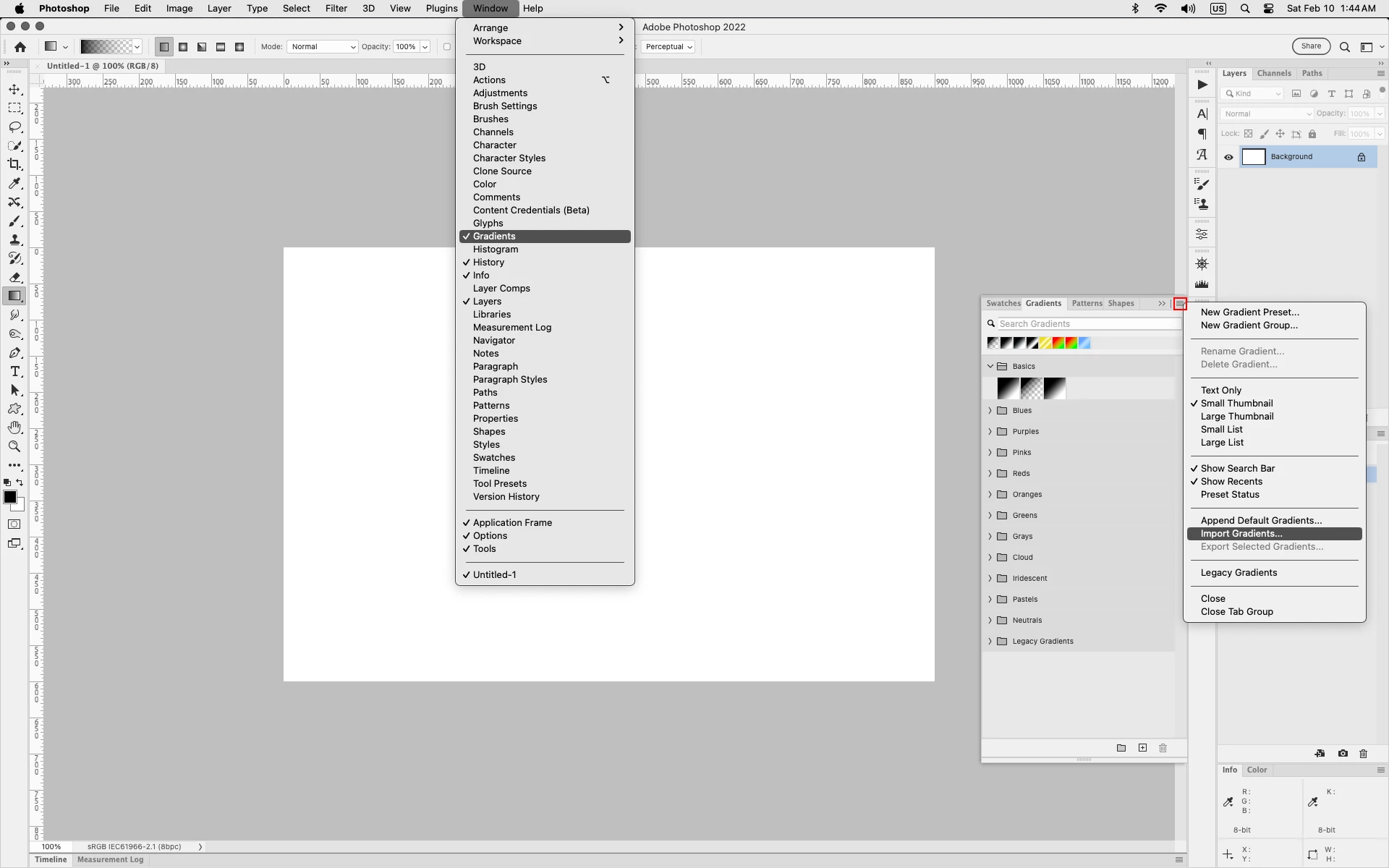Viewport: 1389px width, 868px height.
Task: Uncheck Show Search Bar option
Action: [1237, 469]
